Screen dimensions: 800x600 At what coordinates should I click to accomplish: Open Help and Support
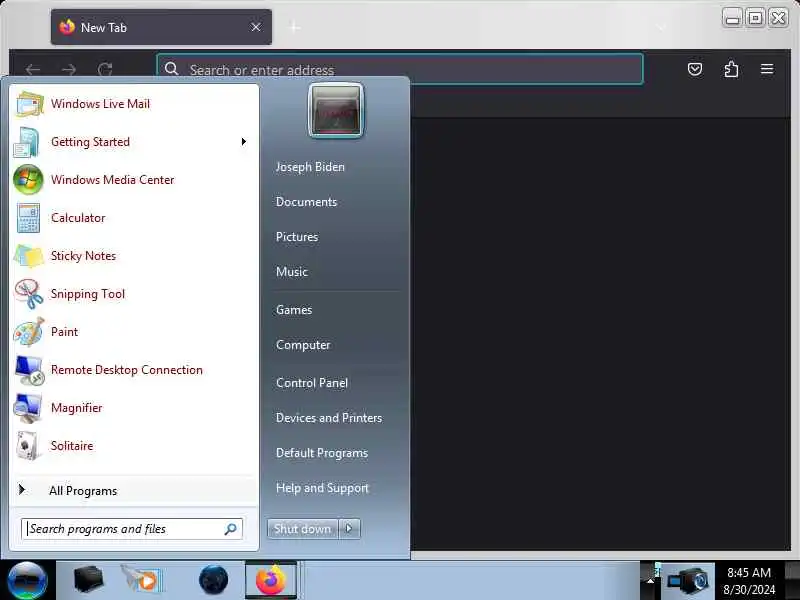point(322,488)
